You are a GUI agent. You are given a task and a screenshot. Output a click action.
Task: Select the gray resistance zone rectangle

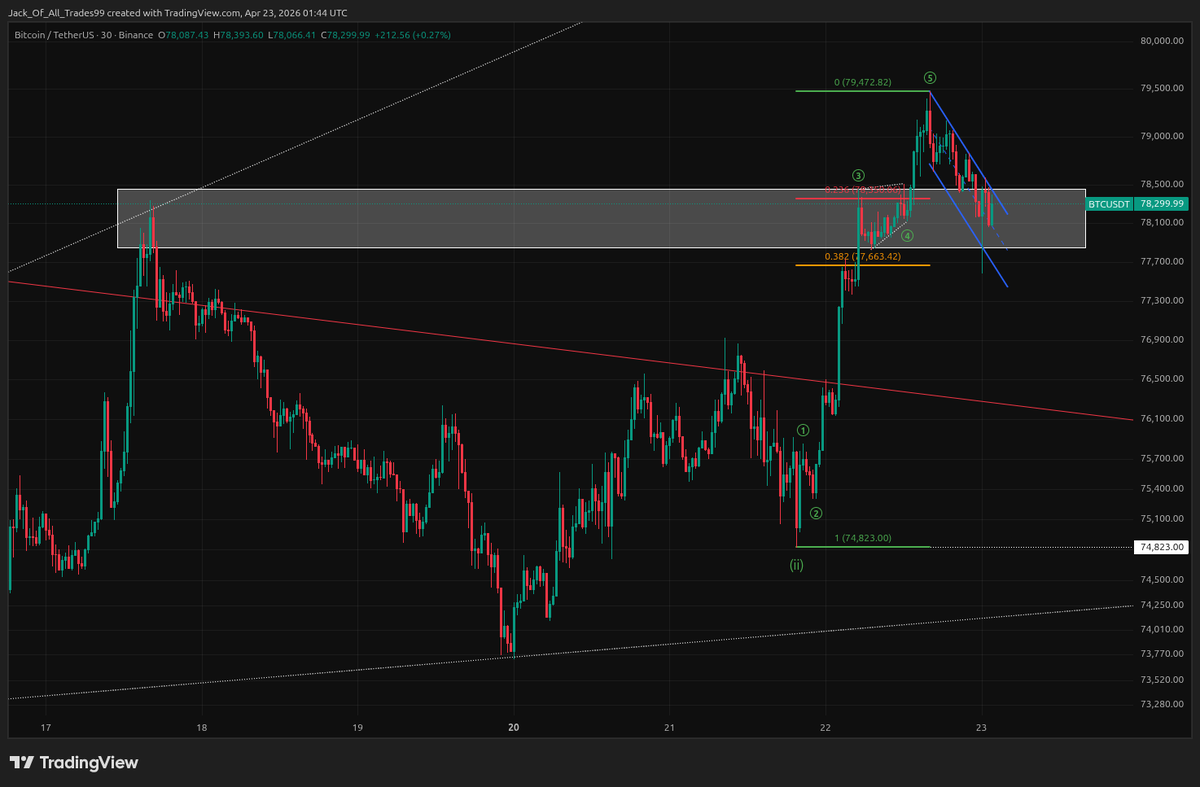pos(601,218)
